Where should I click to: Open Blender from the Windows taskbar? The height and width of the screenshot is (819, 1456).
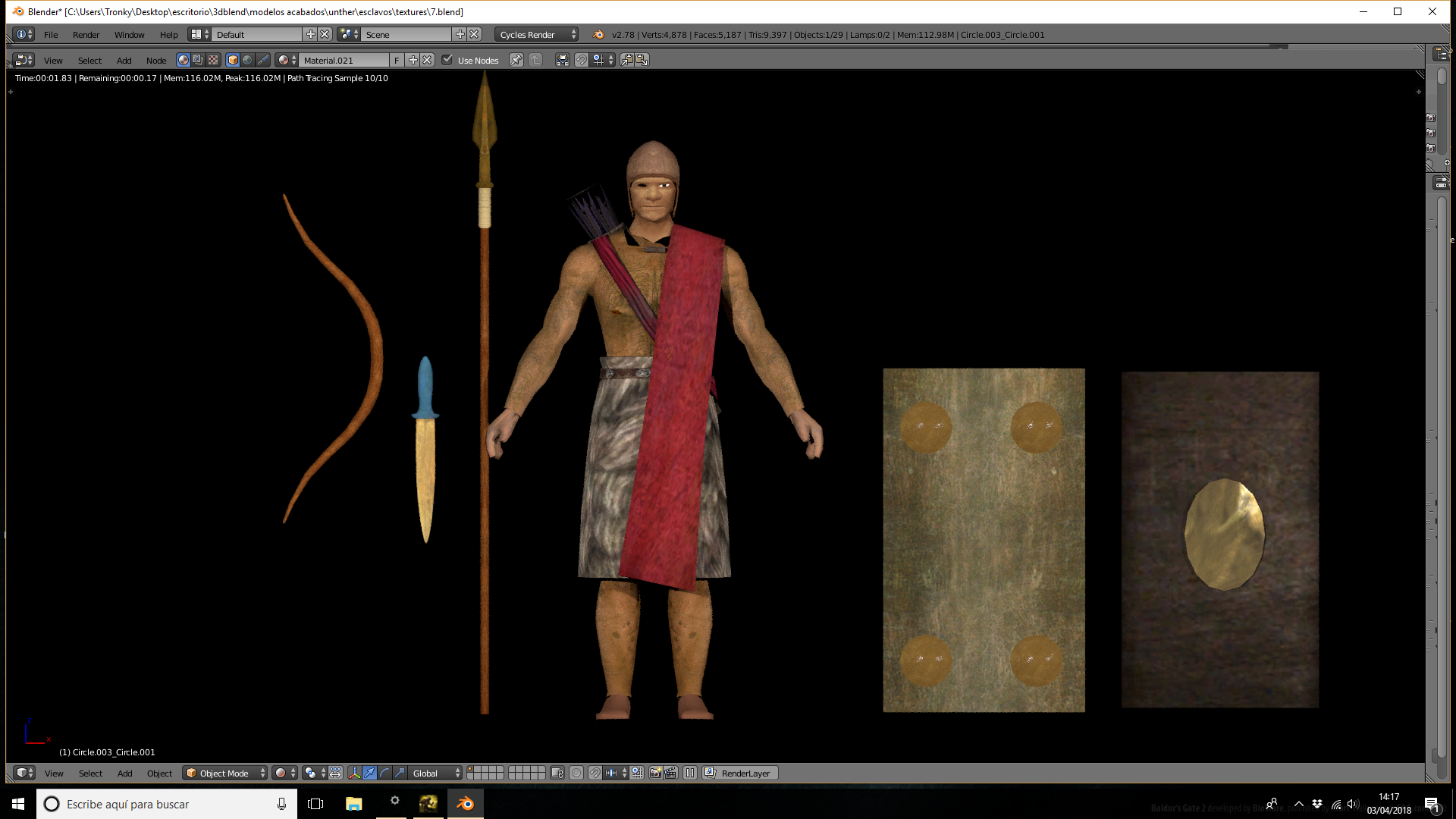click(x=465, y=803)
